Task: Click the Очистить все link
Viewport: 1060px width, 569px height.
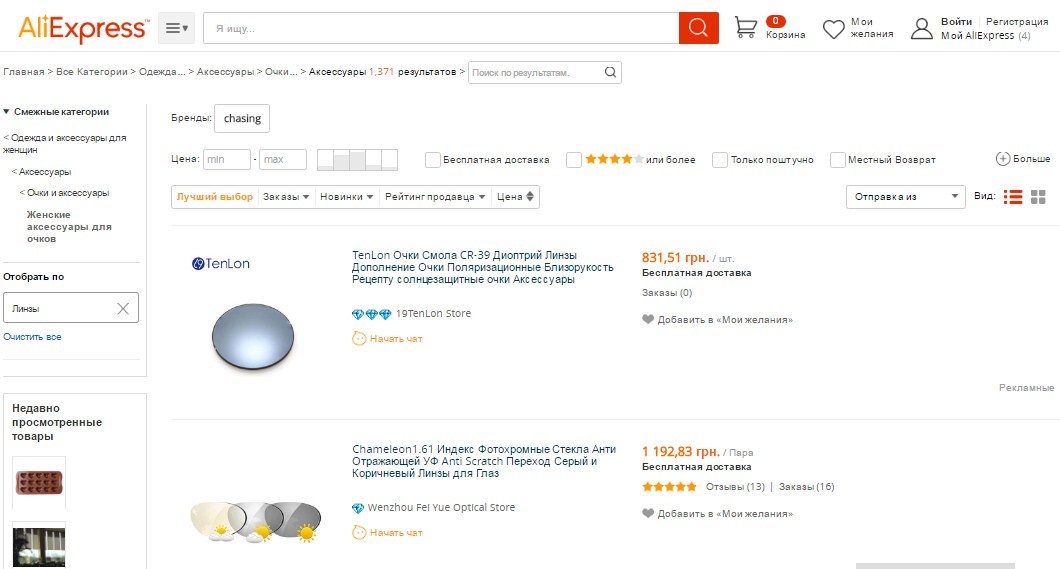Action: (32, 337)
